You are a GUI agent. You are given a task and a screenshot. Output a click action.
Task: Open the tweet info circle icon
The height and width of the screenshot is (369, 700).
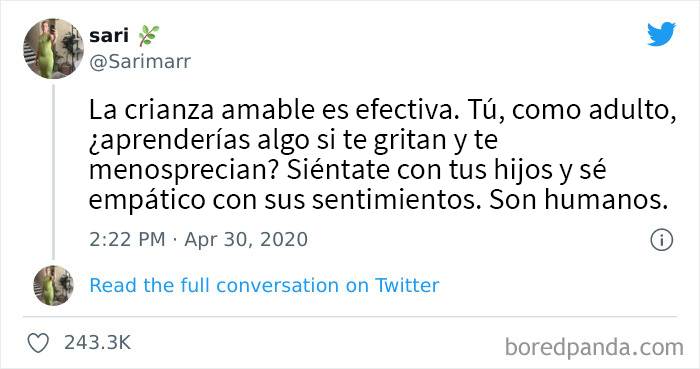click(661, 240)
